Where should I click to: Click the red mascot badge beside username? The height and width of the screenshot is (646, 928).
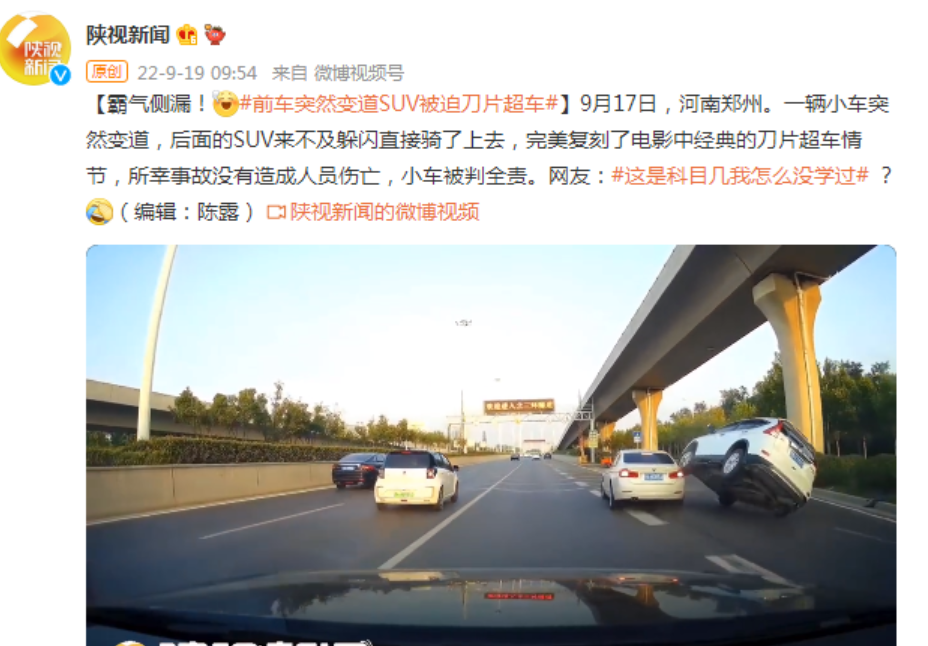click(x=214, y=35)
